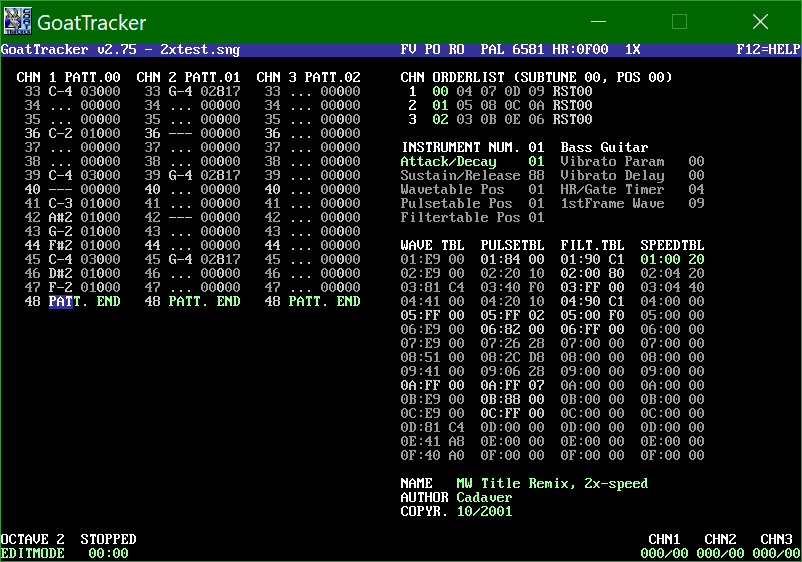The height and width of the screenshot is (562, 802).
Task: Select the CHN 2 PATT.01 header
Action: point(188,77)
